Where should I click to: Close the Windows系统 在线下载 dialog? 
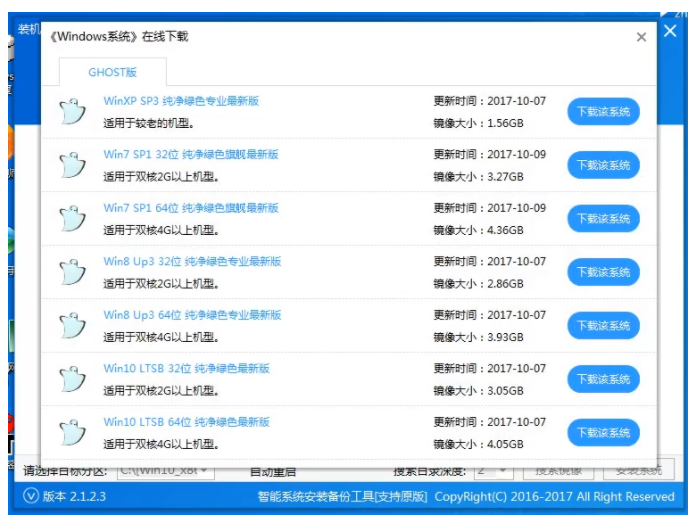[x=641, y=38]
